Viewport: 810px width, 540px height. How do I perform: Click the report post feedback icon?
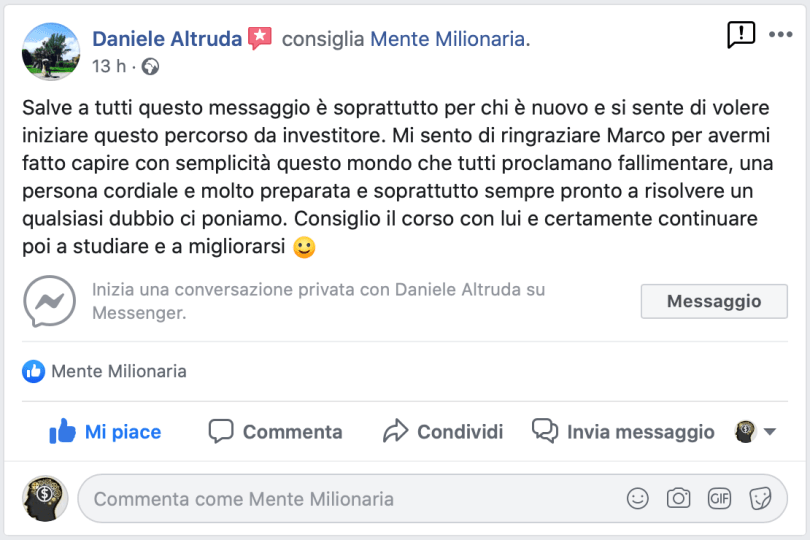point(741,36)
